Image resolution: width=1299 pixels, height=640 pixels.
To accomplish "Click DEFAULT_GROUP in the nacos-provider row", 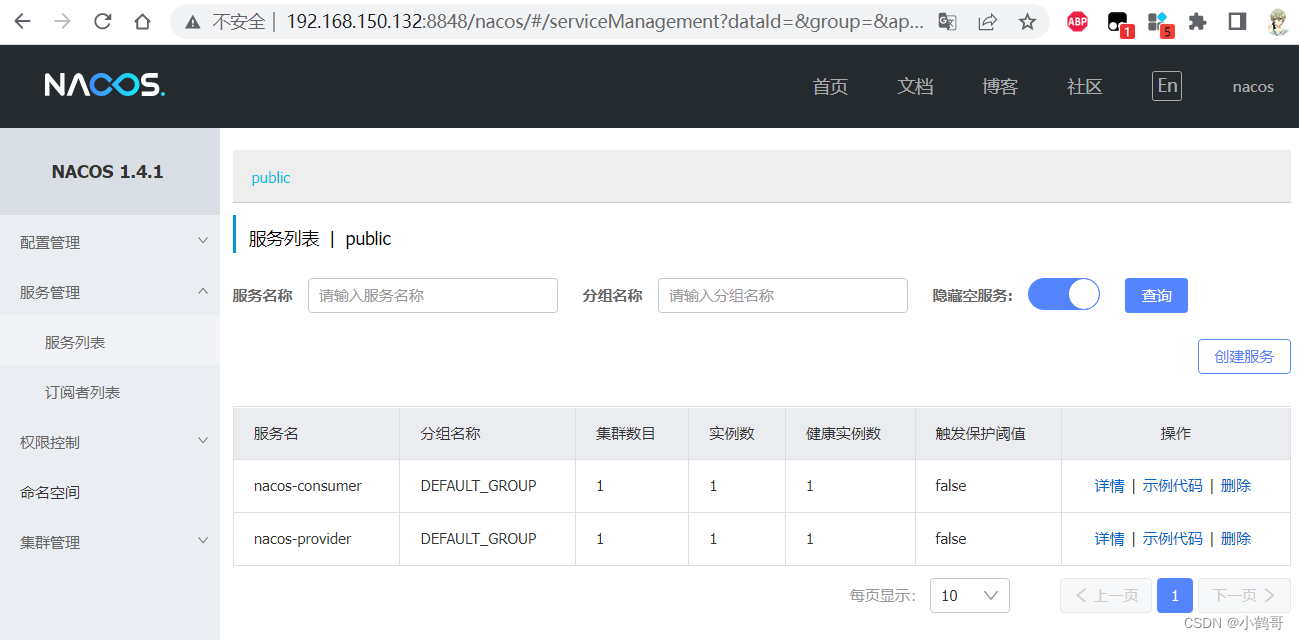I will tap(478, 539).
